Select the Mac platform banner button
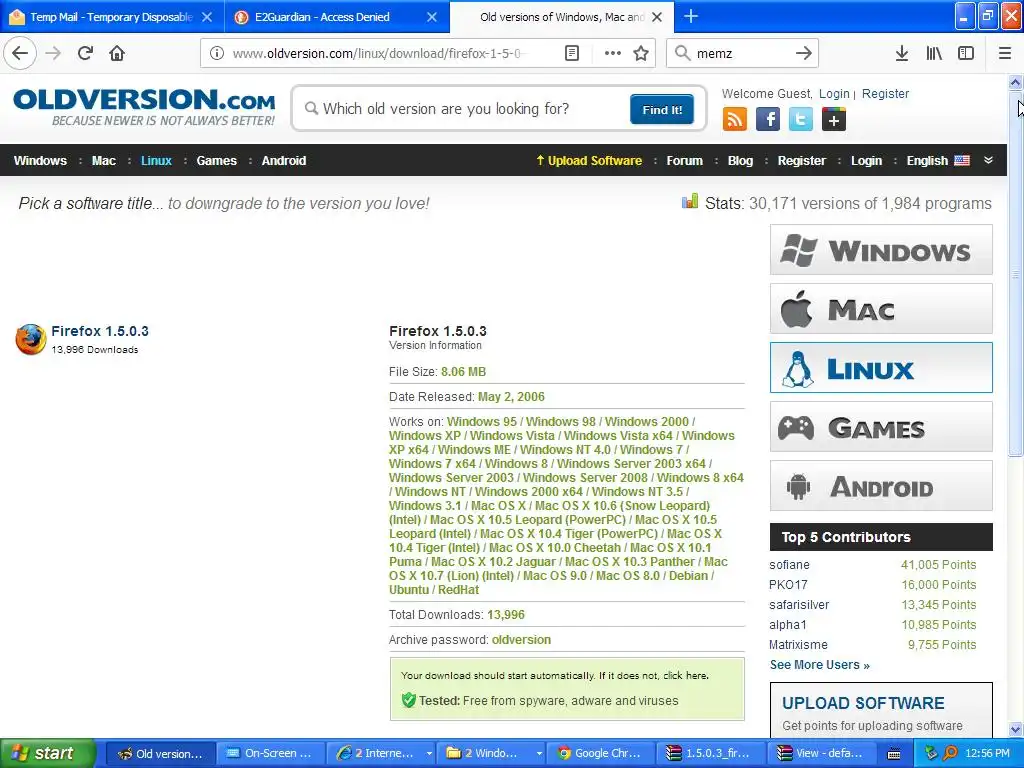 point(881,309)
